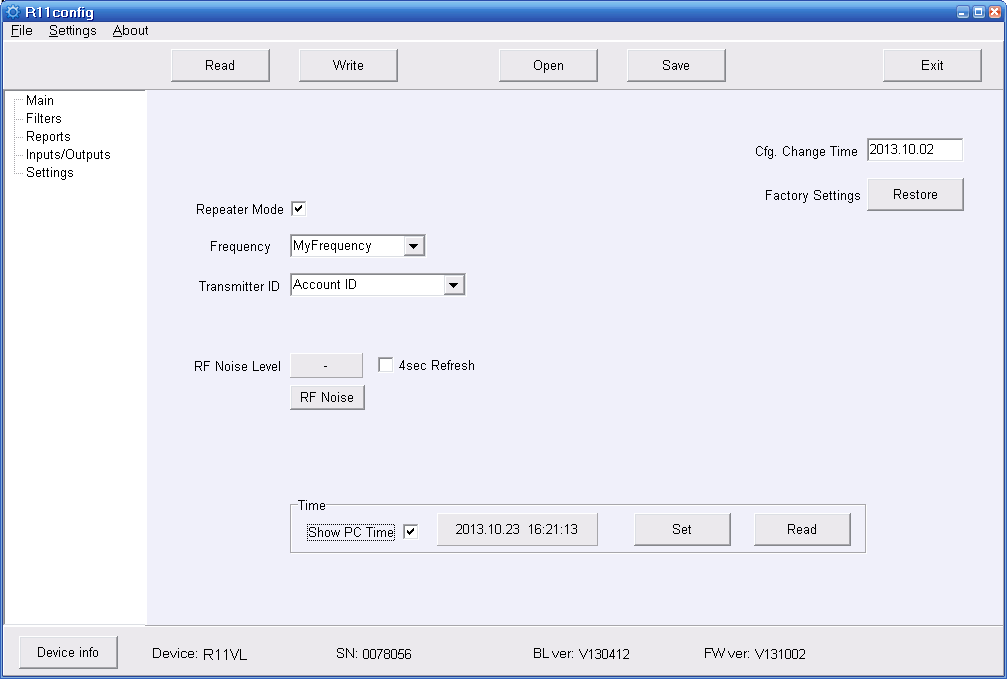The width and height of the screenshot is (1007, 679).
Task: Click the R11config title bar icon
Action: 13,12
